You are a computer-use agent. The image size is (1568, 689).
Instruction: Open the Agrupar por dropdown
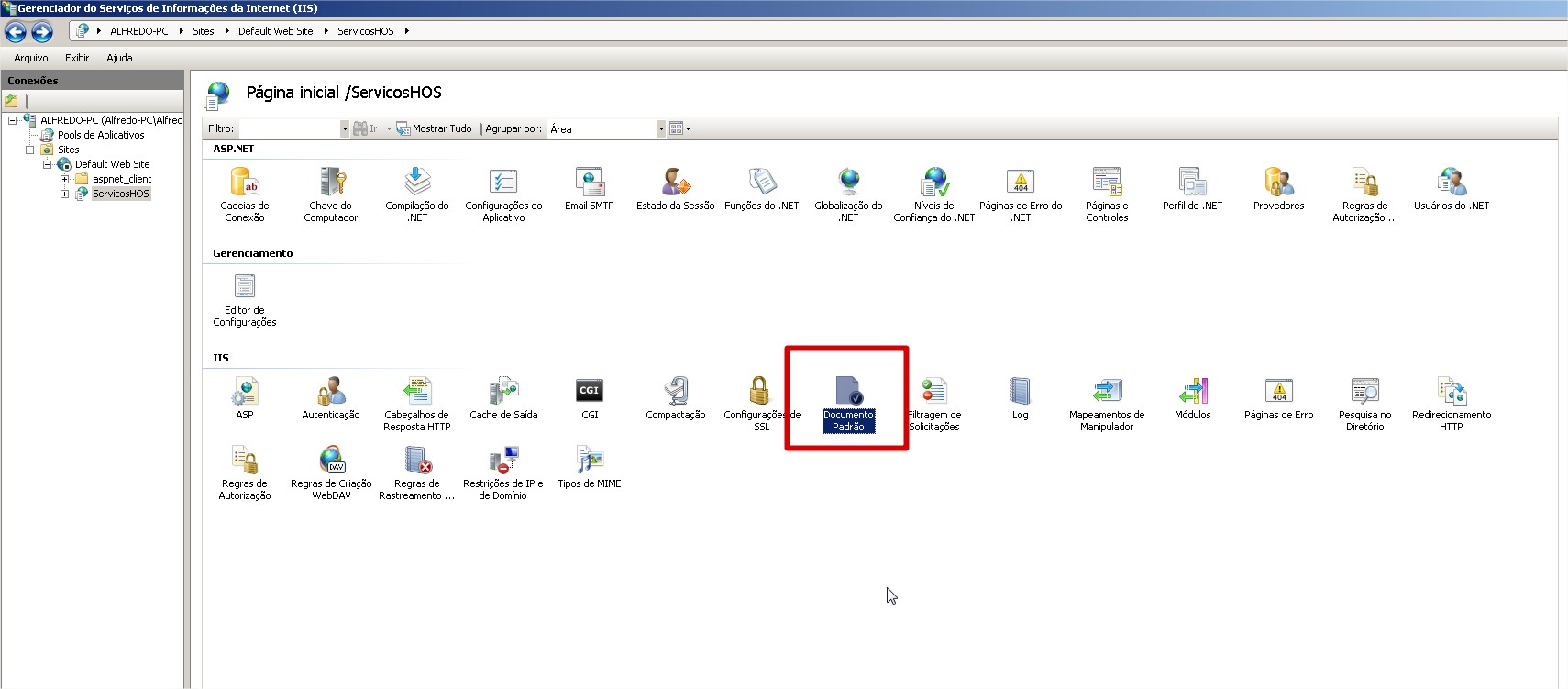[660, 129]
